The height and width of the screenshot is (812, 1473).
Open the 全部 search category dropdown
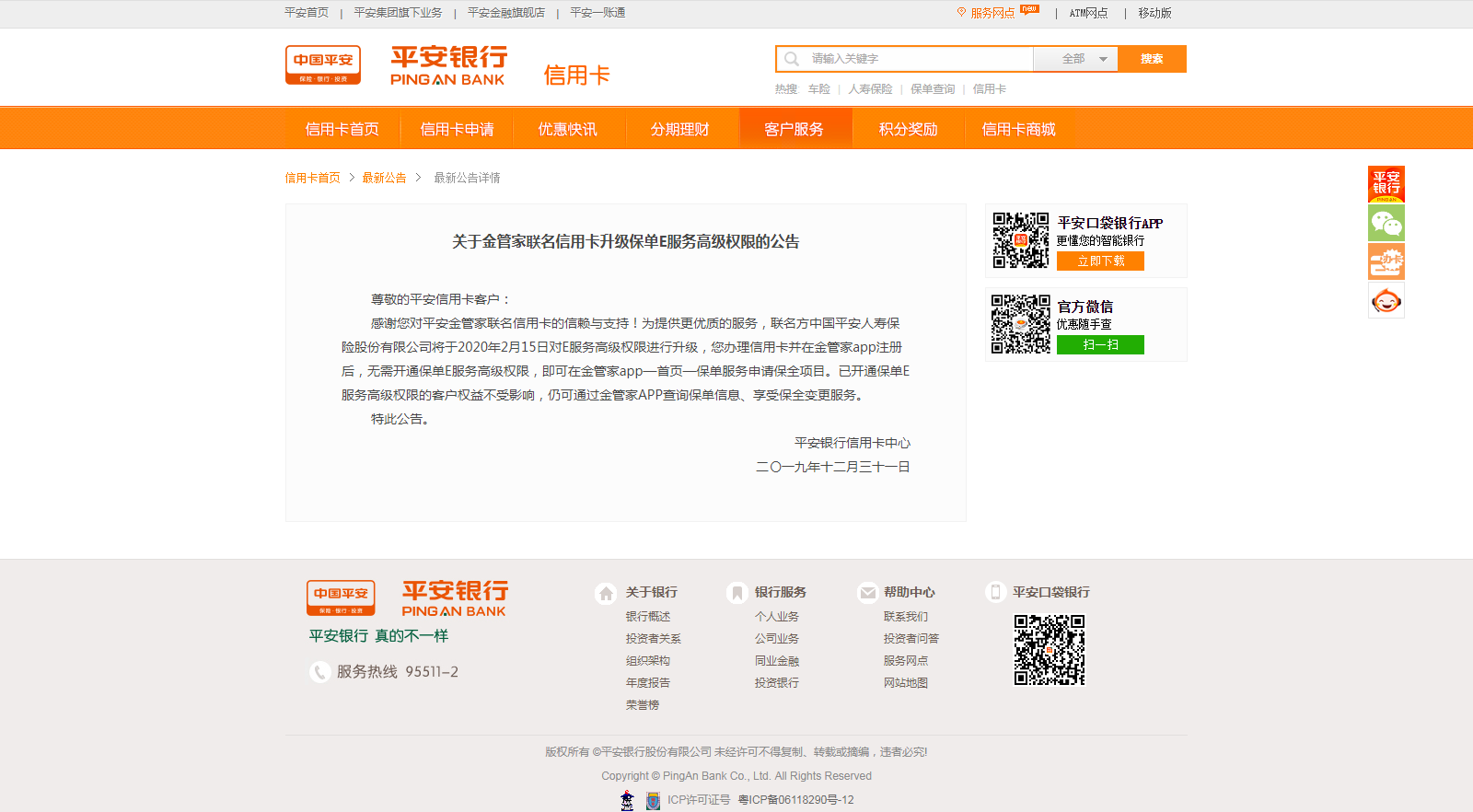coord(1075,59)
